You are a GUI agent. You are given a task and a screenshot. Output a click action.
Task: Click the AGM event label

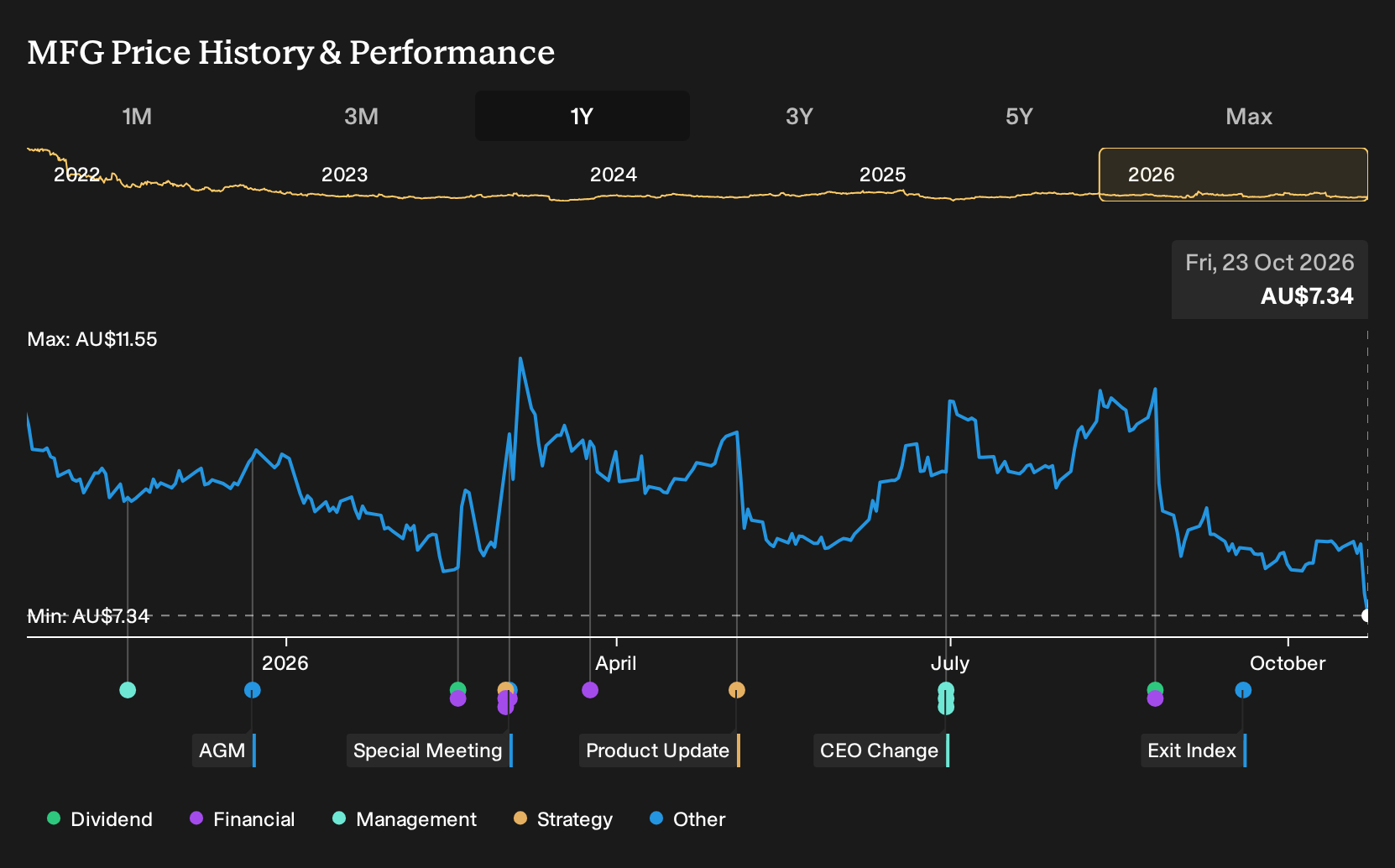(224, 750)
